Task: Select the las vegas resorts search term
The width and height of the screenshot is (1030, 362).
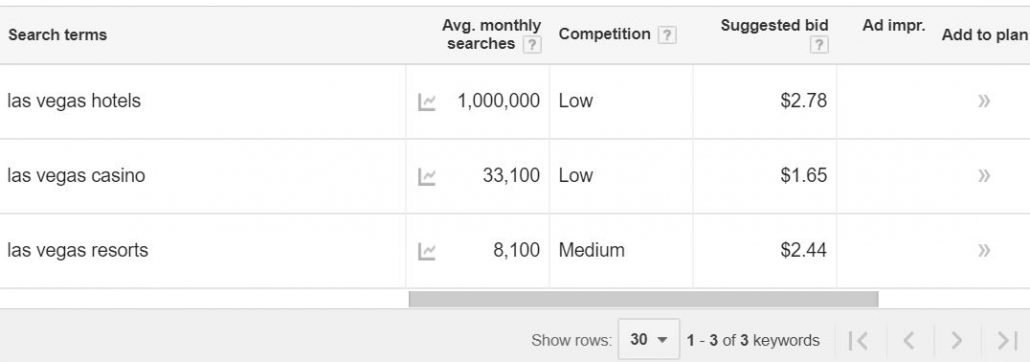Action: coord(78,250)
